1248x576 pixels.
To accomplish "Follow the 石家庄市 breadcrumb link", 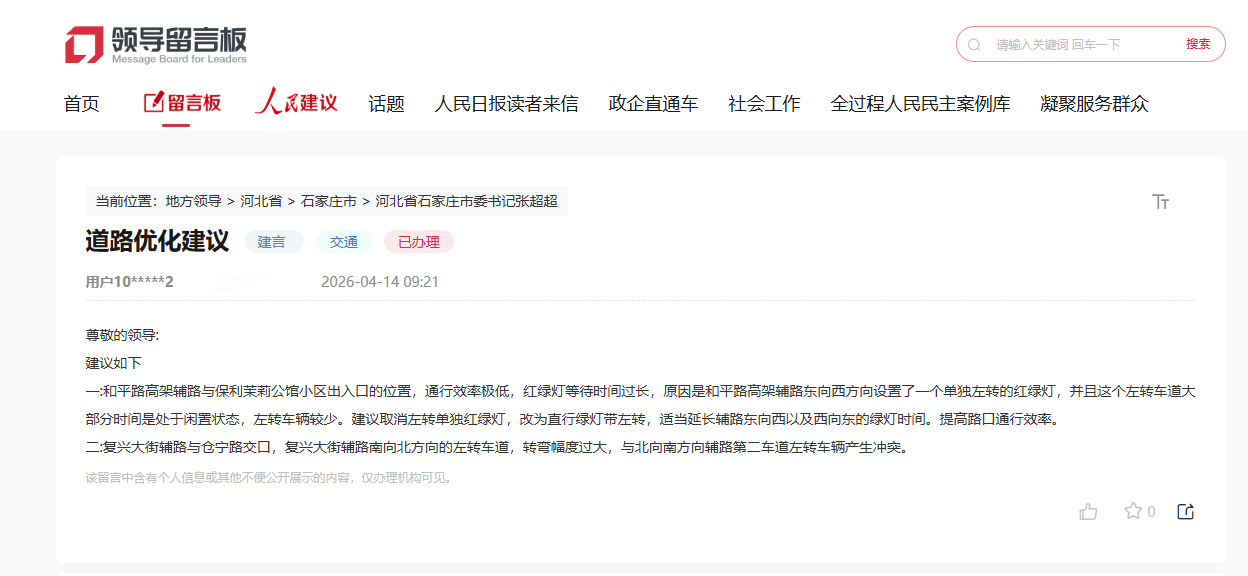I will tap(329, 201).
